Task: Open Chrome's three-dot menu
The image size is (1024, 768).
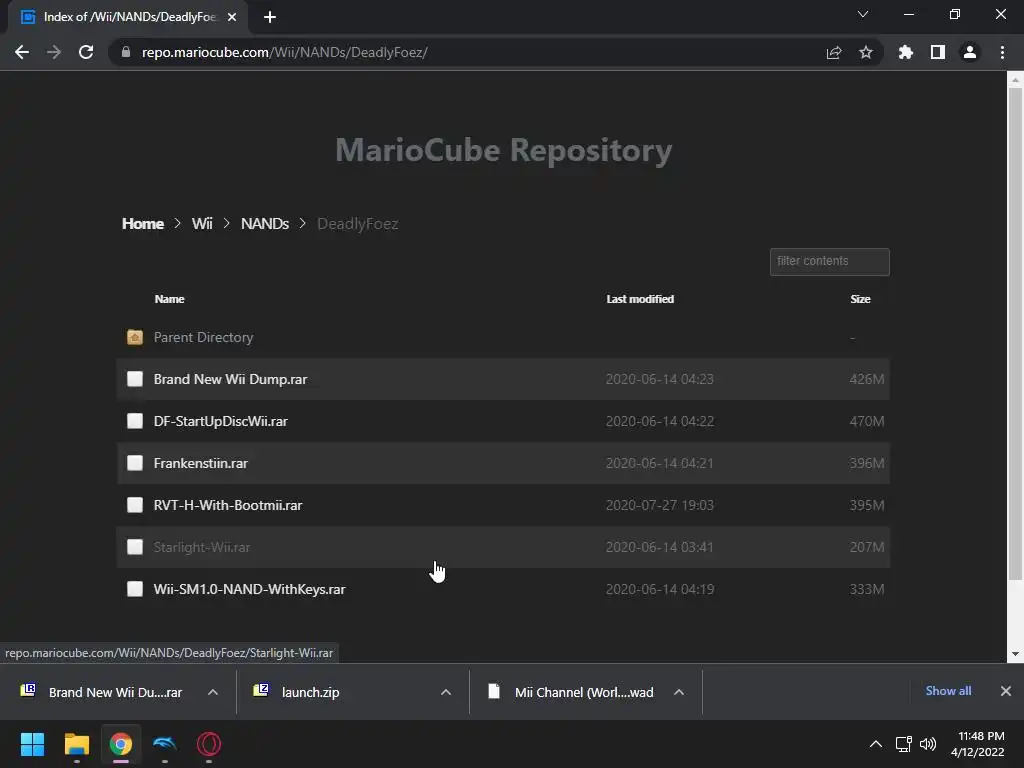Action: [x=1002, y=52]
